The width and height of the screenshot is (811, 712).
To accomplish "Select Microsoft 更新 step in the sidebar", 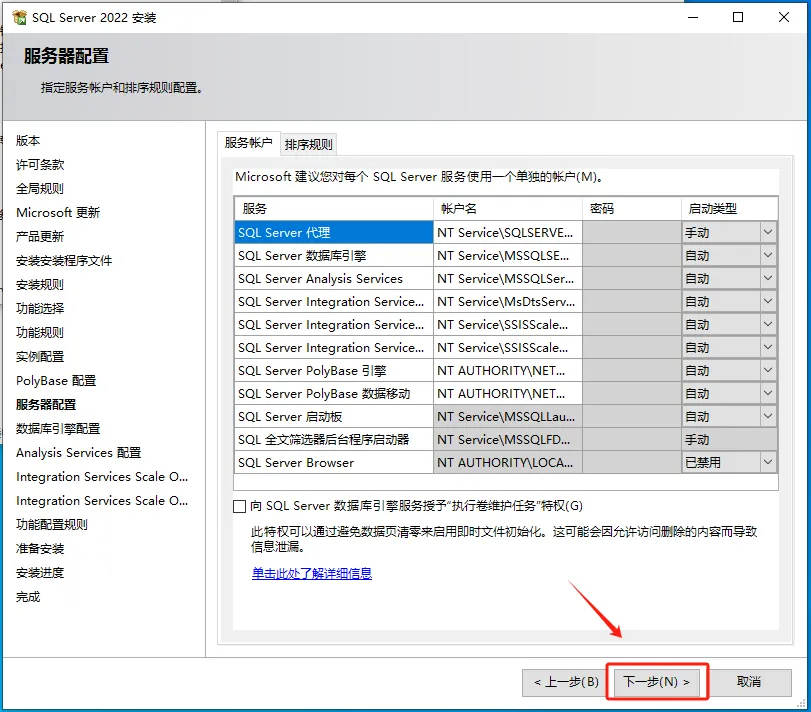I will (58, 213).
